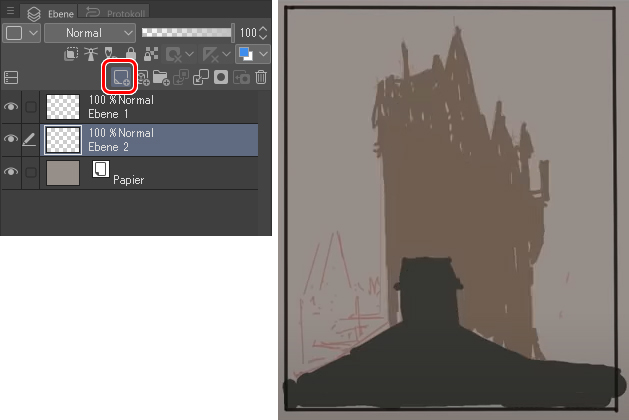Toggle visibility of the Ebene 2 layer
629x420 pixels.
(x=12, y=140)
